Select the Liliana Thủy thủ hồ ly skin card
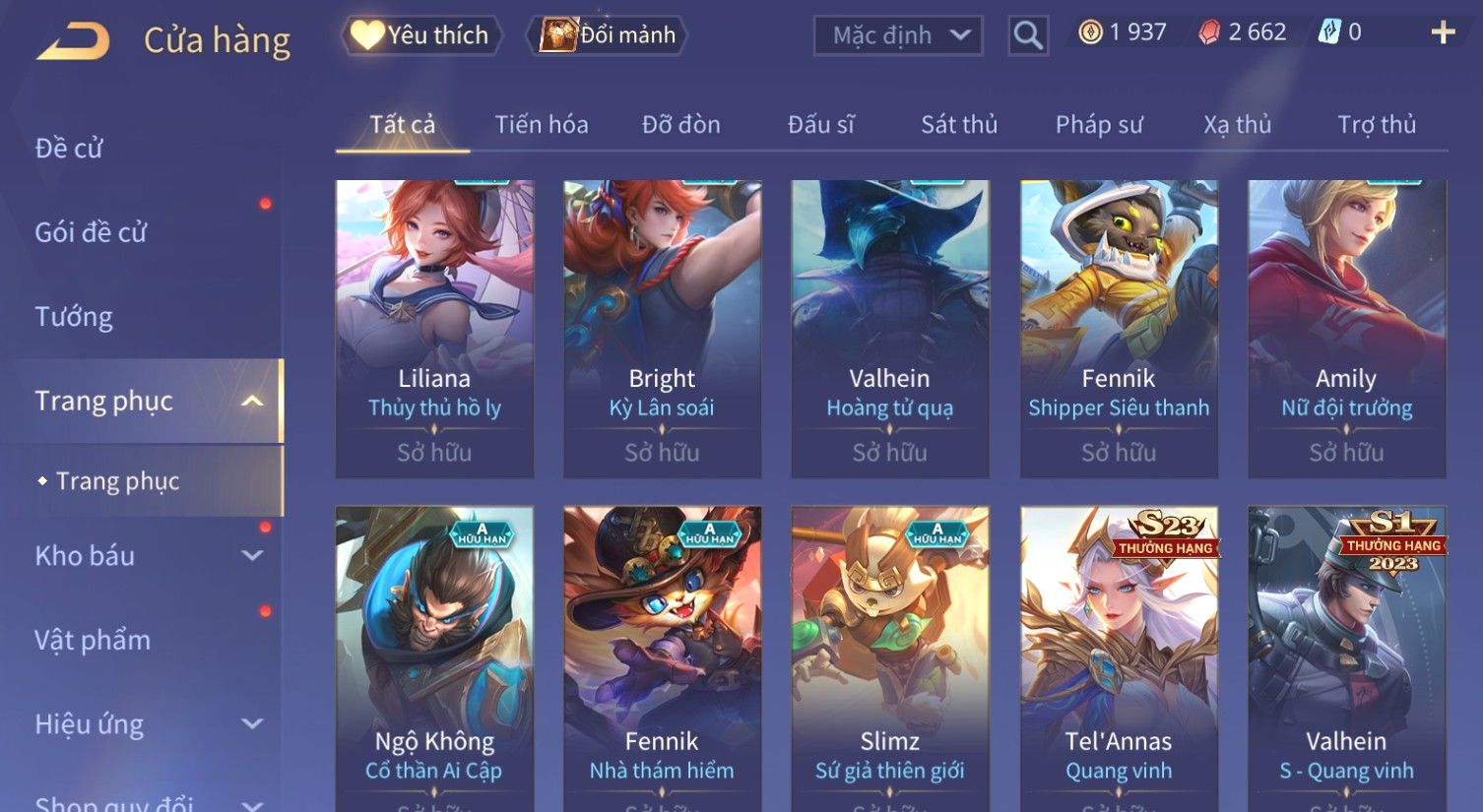 tap(434, 329)
